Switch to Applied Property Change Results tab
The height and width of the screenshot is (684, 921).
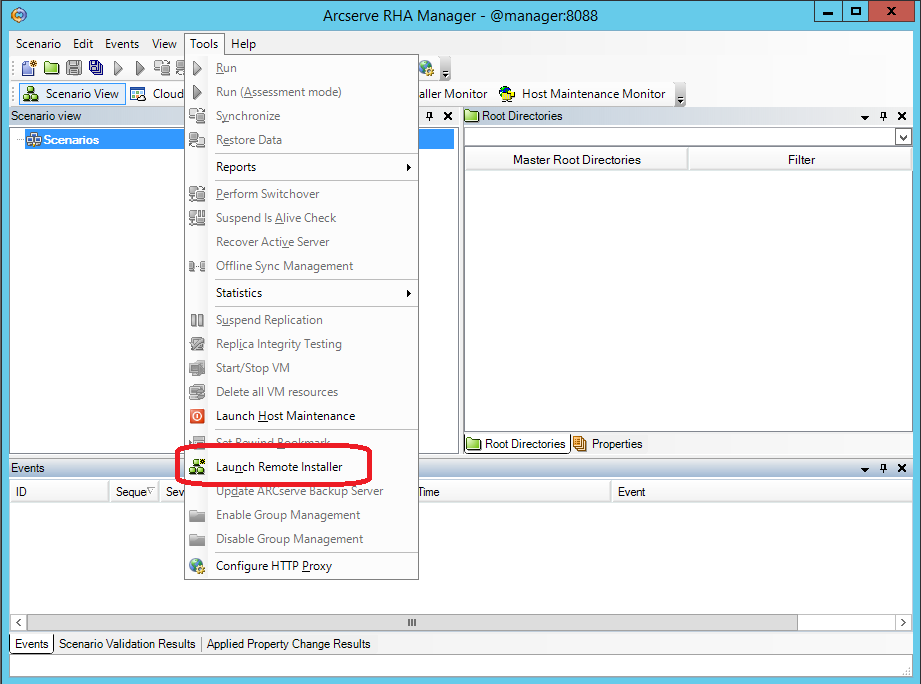288,644
